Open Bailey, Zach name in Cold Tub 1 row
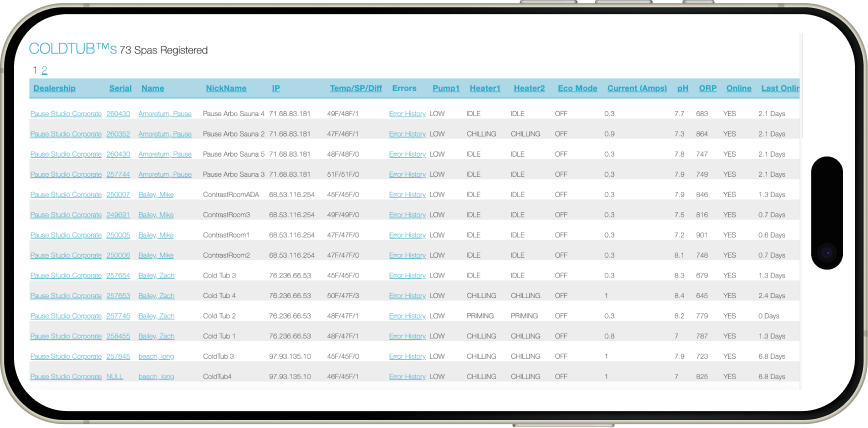This screenshot has height=428, width=868. (x=156, y=336)
